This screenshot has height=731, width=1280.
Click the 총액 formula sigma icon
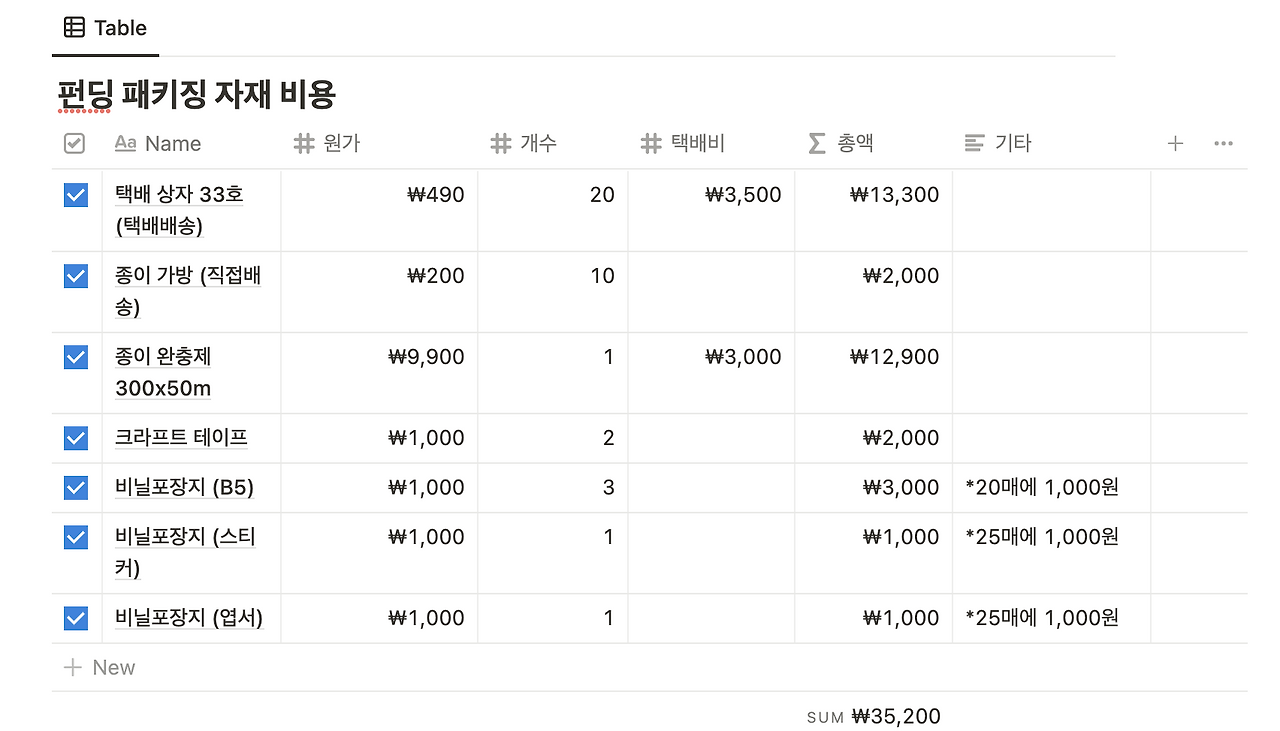click(817, 143)
